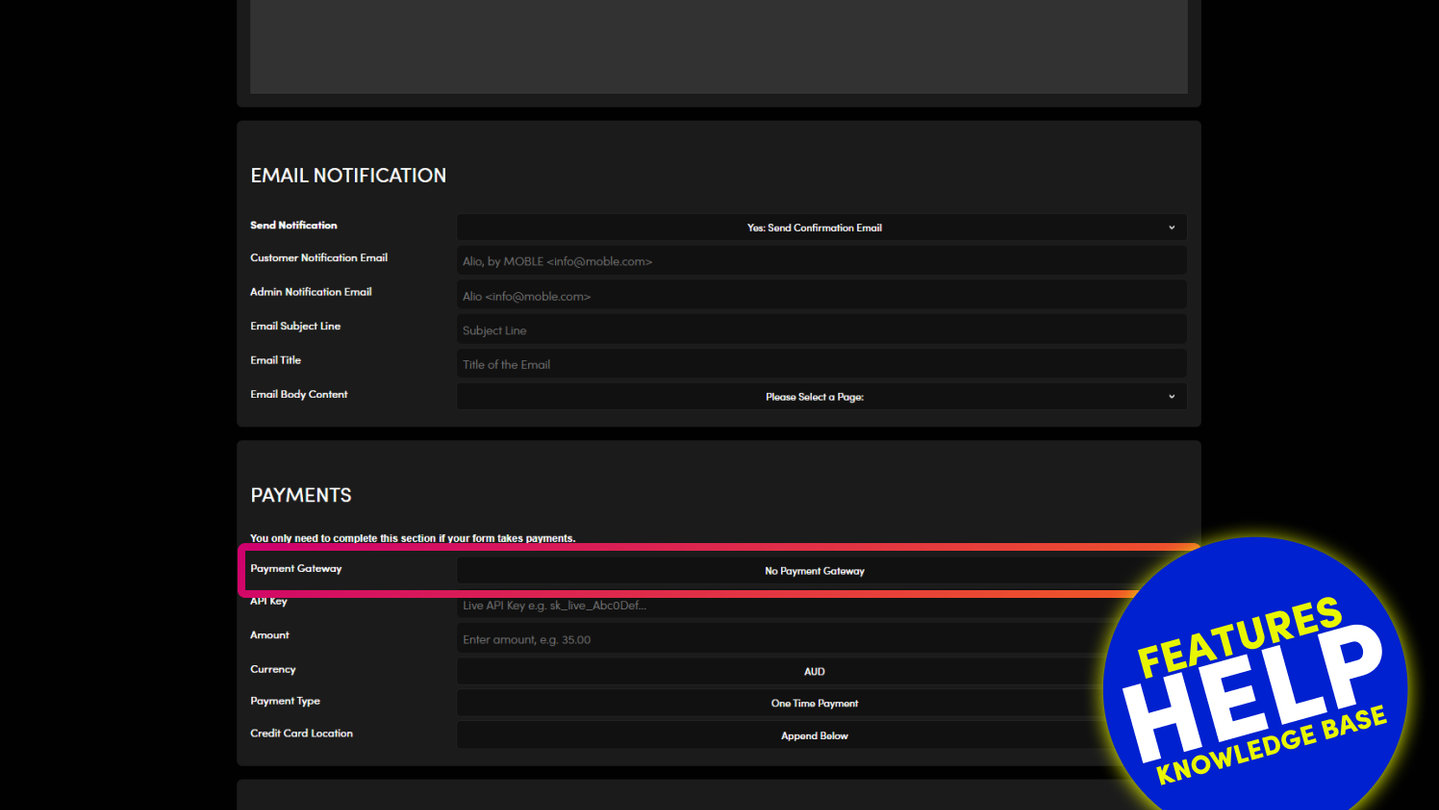
Task: Click the Payment Gateway label
Action: (296, 569)
